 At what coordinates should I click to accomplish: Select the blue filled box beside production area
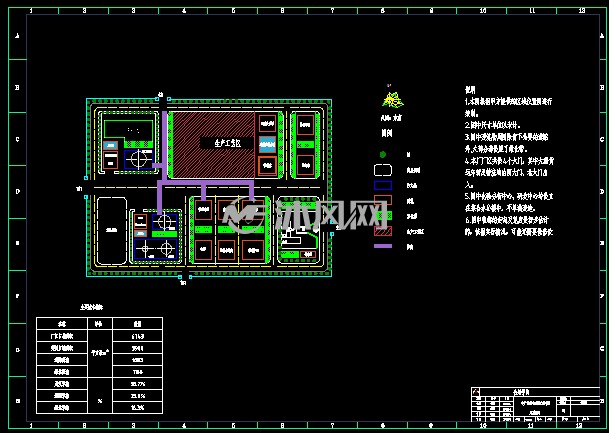tap(267, 144)
